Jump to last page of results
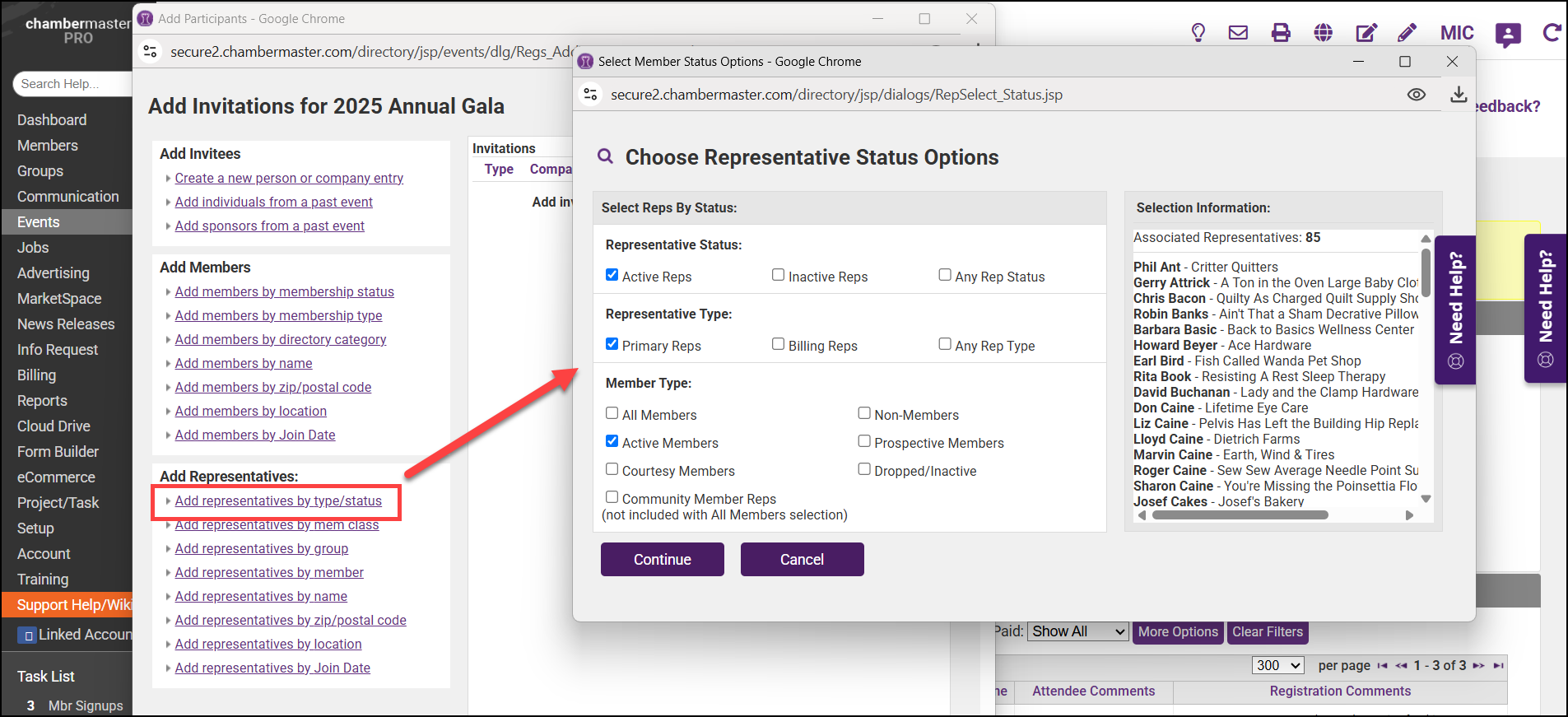Screen dimensions: 1568x717 (x=1499, y=666)
